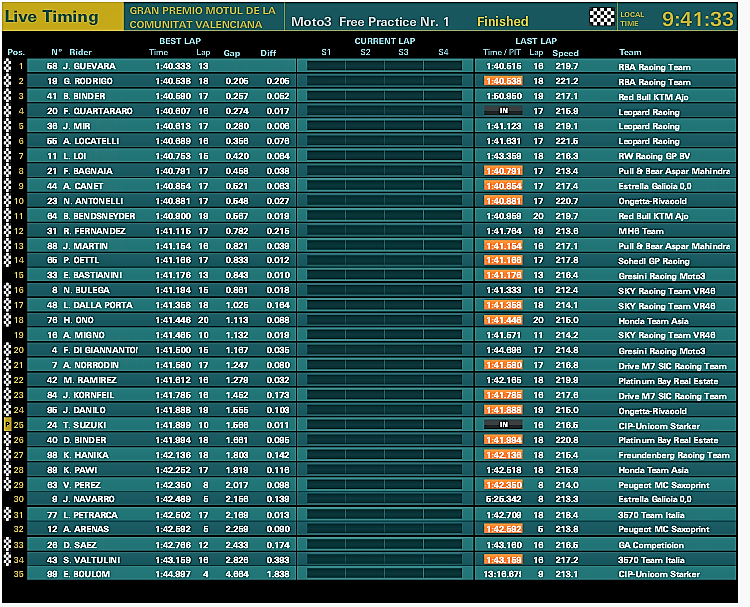The width and height of the screenshot is (750, 607).
Task: Select rider name A. LOCATELLI
Action: pos(91,141)
